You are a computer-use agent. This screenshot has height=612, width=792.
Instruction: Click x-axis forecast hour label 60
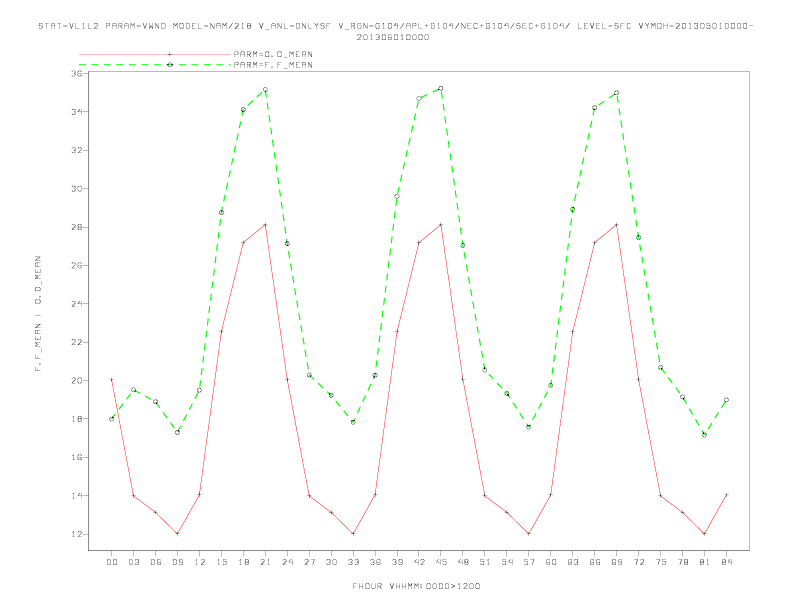coord(551,562)
